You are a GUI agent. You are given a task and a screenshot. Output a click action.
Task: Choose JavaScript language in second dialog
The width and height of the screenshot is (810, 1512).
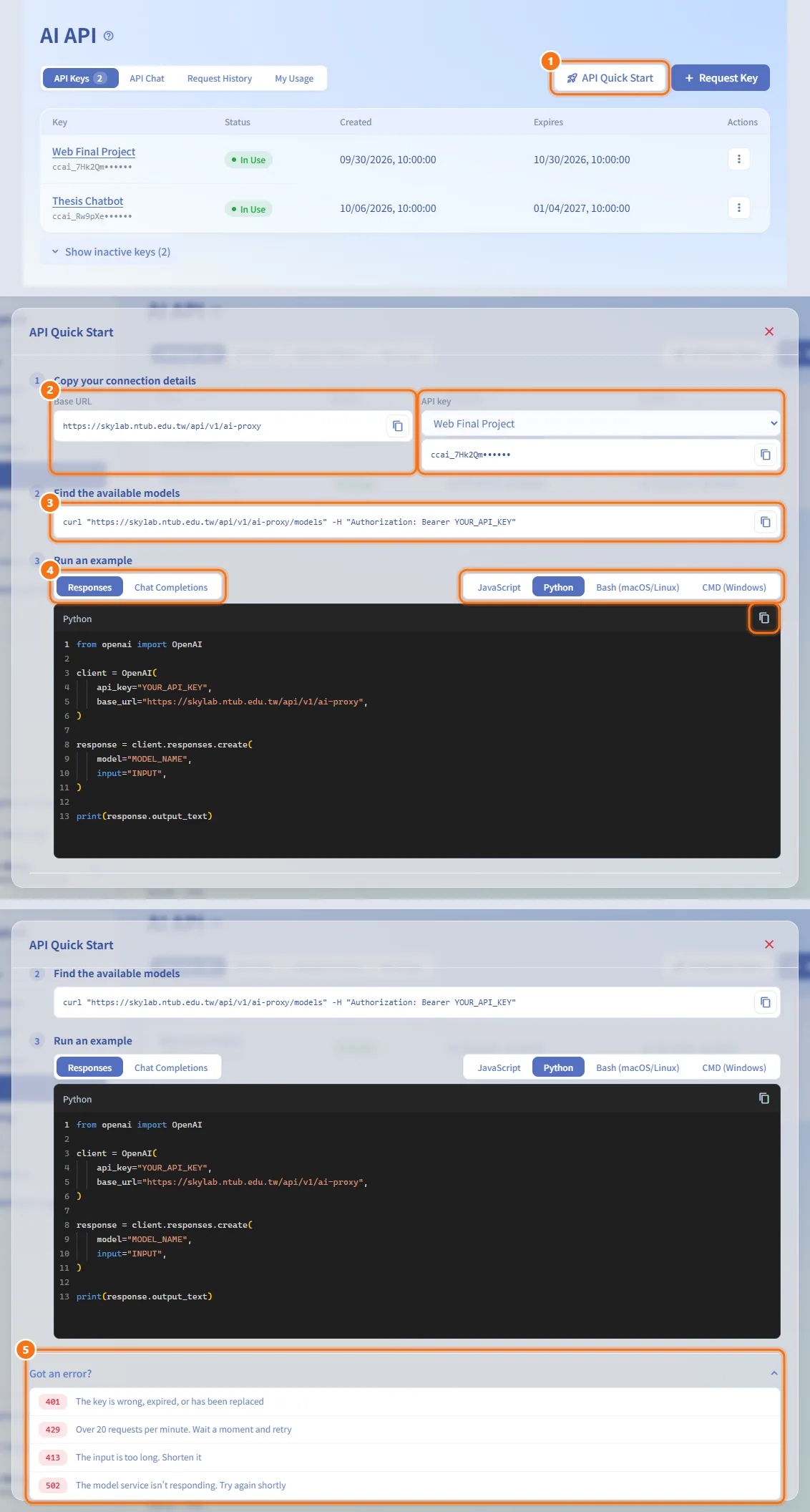[x=499, y=1068]
